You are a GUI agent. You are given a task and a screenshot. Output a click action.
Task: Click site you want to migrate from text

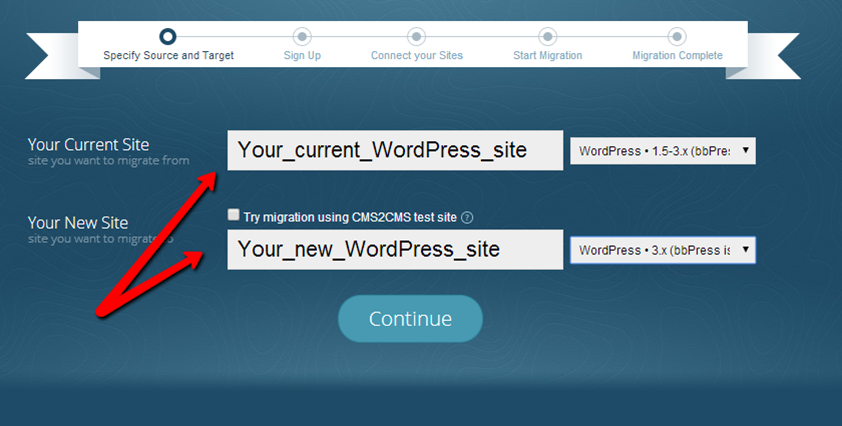coord(108,161)
